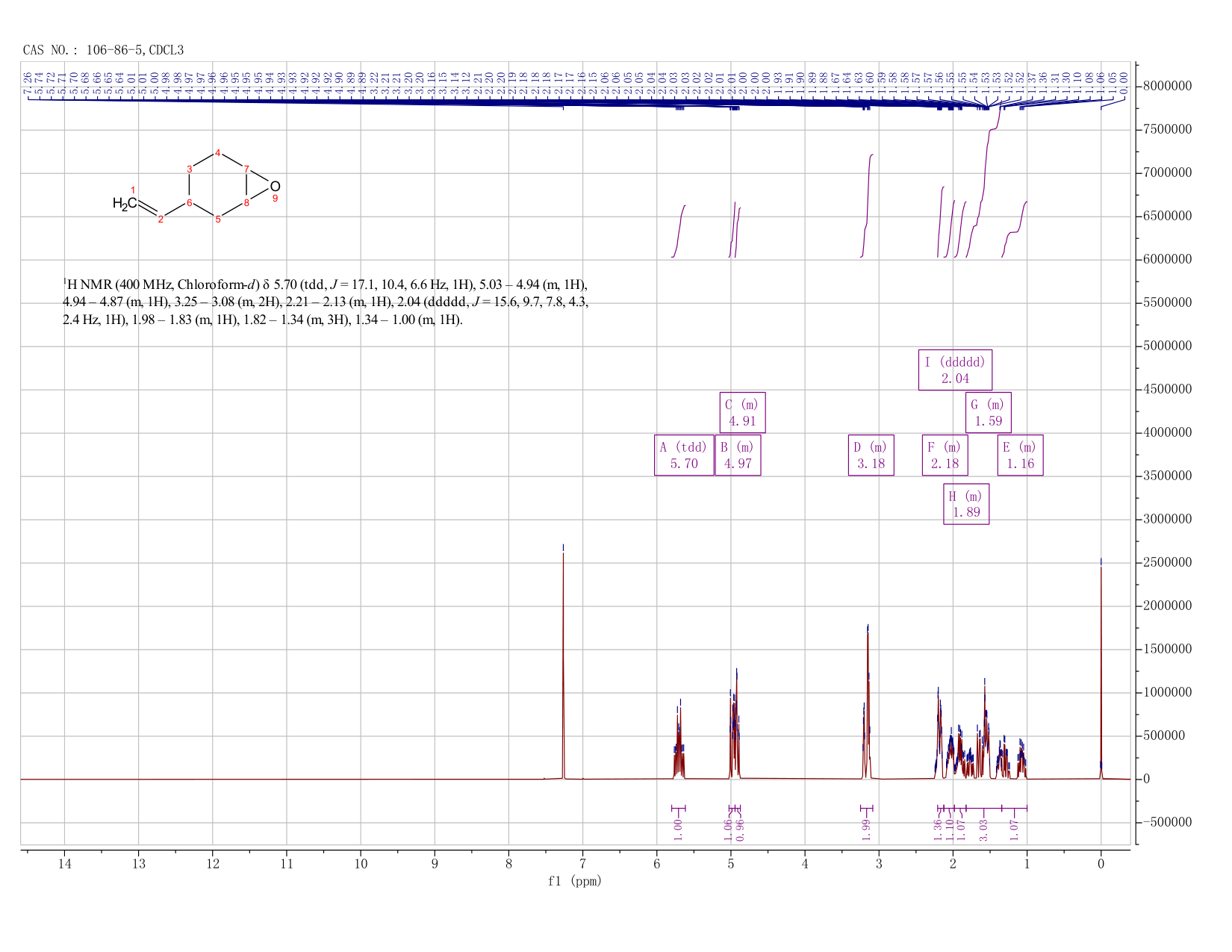
Task: Click the CAS NO. 106-86-5 title
Action: pyautogui.click(x=104, y=50)
